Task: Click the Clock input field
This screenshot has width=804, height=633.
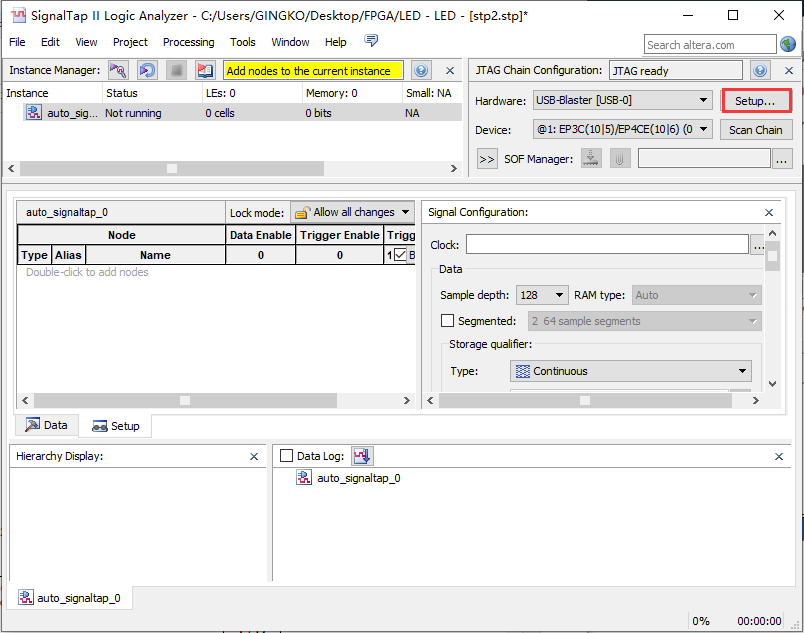Action: [606, 245]
